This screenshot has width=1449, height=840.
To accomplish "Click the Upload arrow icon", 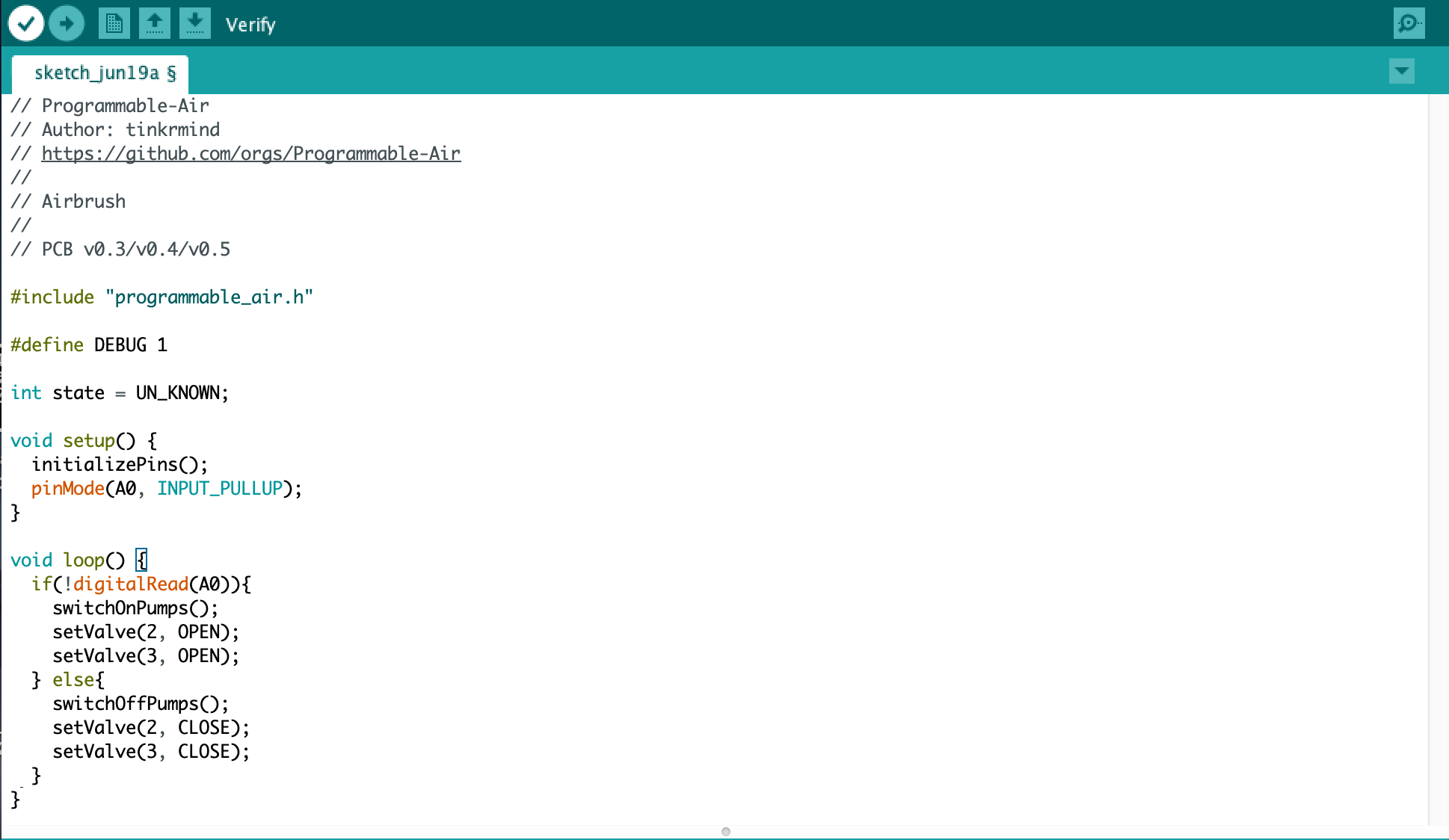I will tap(67, 24).
